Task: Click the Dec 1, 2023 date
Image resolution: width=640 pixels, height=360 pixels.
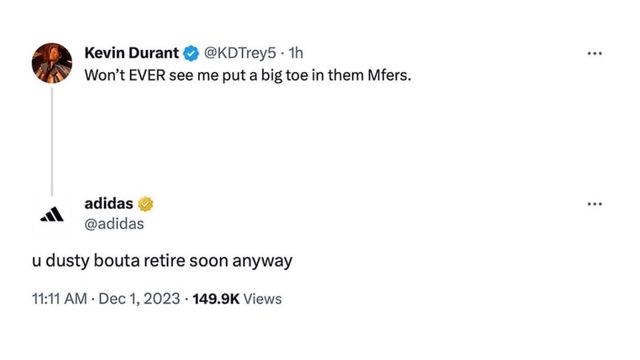Action: (139, 299)
